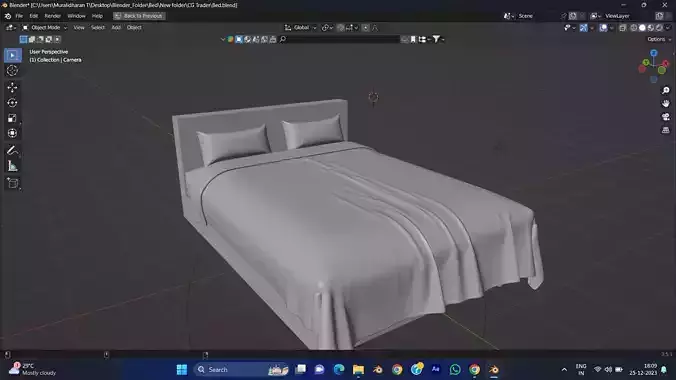Click the Blender logo menu icon
The image size is (676, 380).
click(x=8, y=16)
